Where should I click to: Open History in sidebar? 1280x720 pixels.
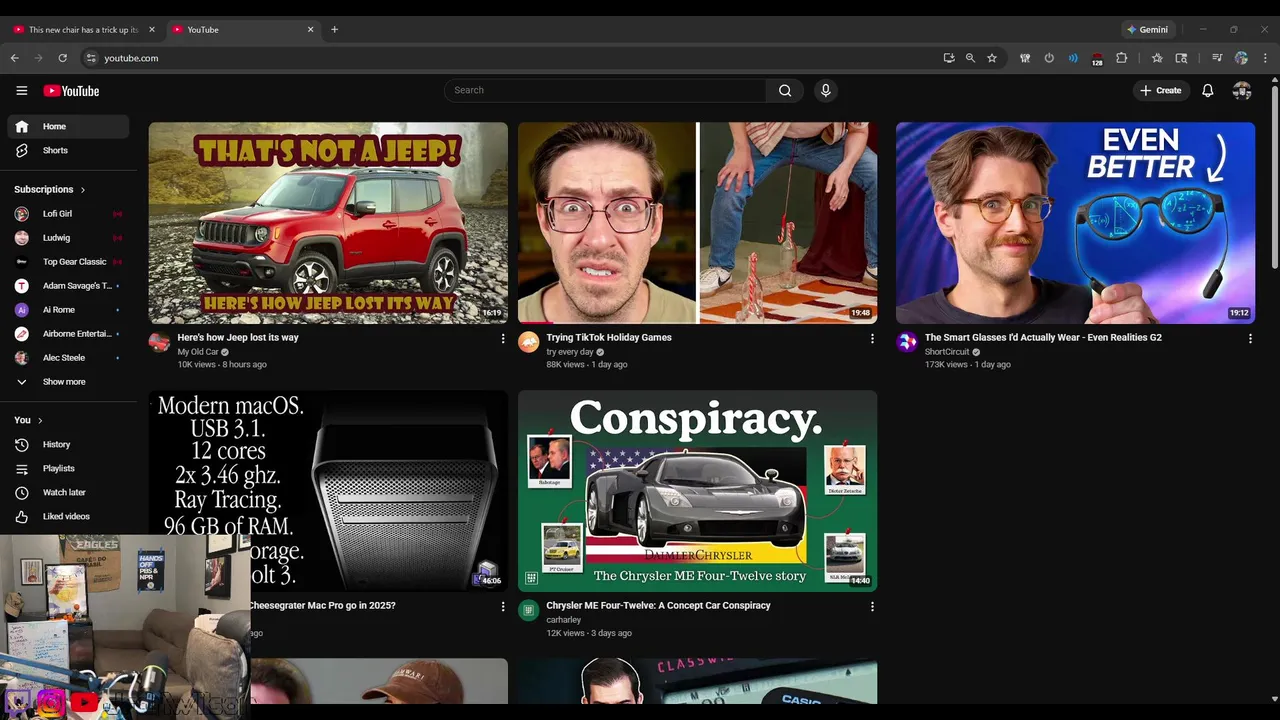click(68, 444)
